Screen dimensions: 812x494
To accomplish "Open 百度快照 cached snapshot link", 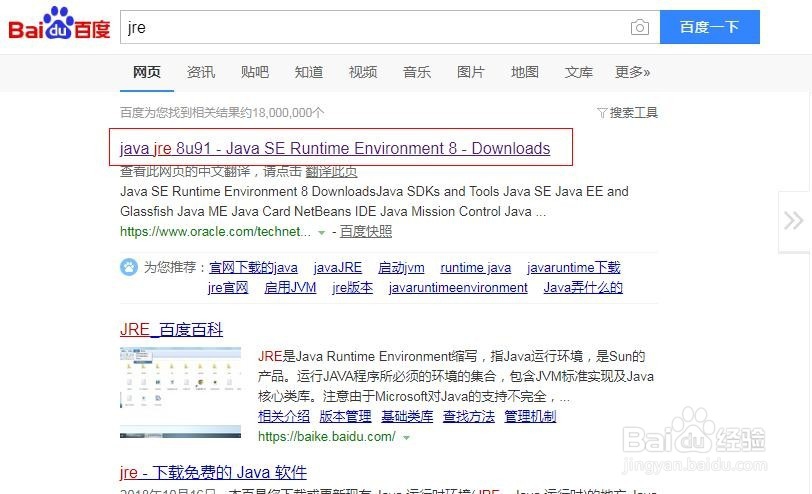I will point(366,231).
